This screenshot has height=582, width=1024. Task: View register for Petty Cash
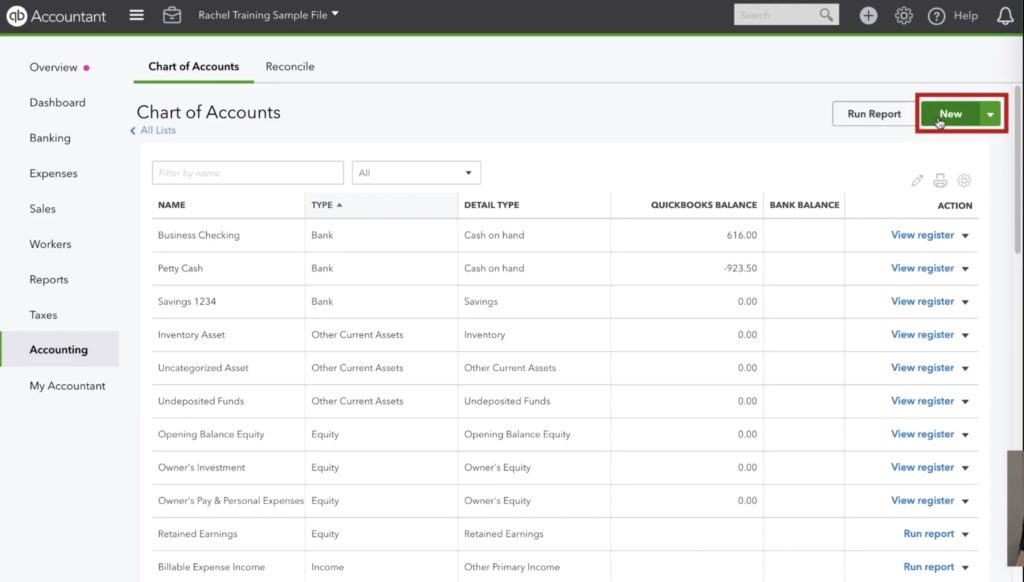922,268
